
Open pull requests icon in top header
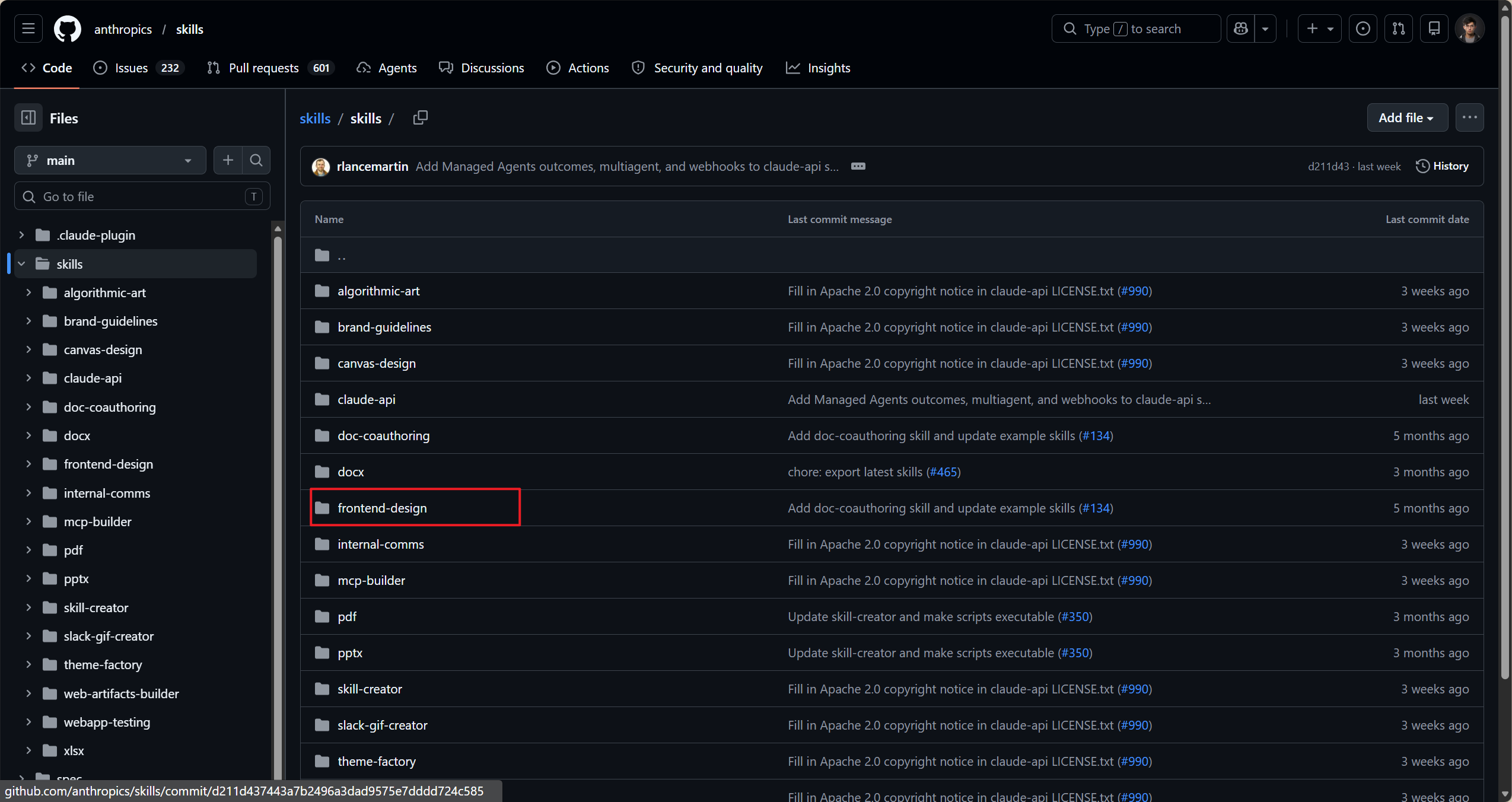click(x=1398, y=28)
